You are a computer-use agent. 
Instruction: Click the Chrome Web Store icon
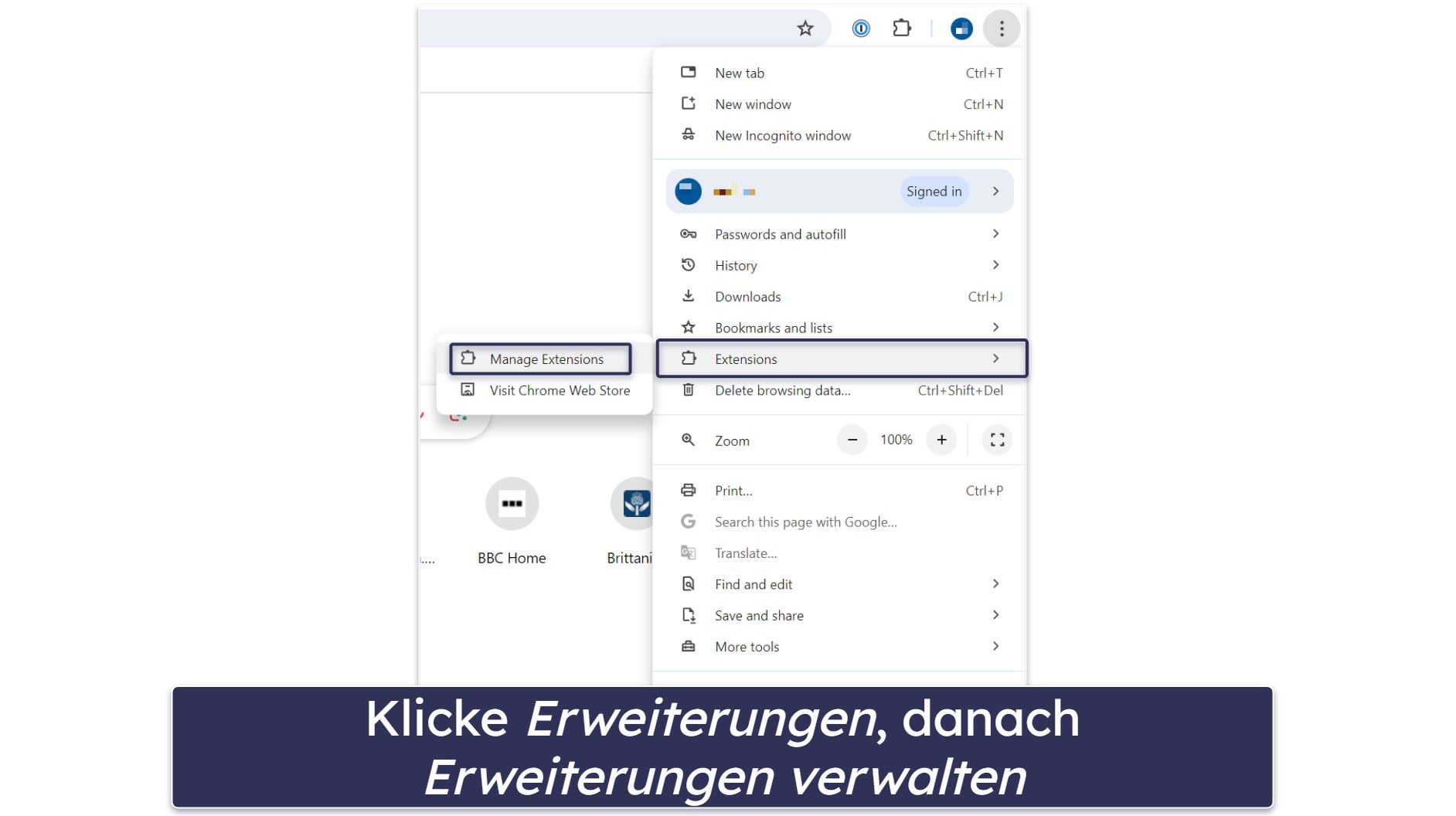(x=468, y=390)
